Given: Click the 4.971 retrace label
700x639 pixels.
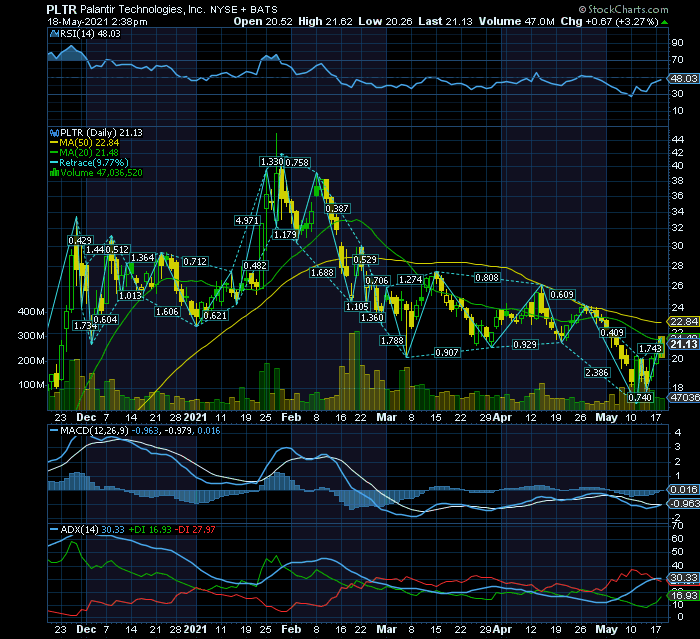Looking at the screenshot, I should click(246, 221).
